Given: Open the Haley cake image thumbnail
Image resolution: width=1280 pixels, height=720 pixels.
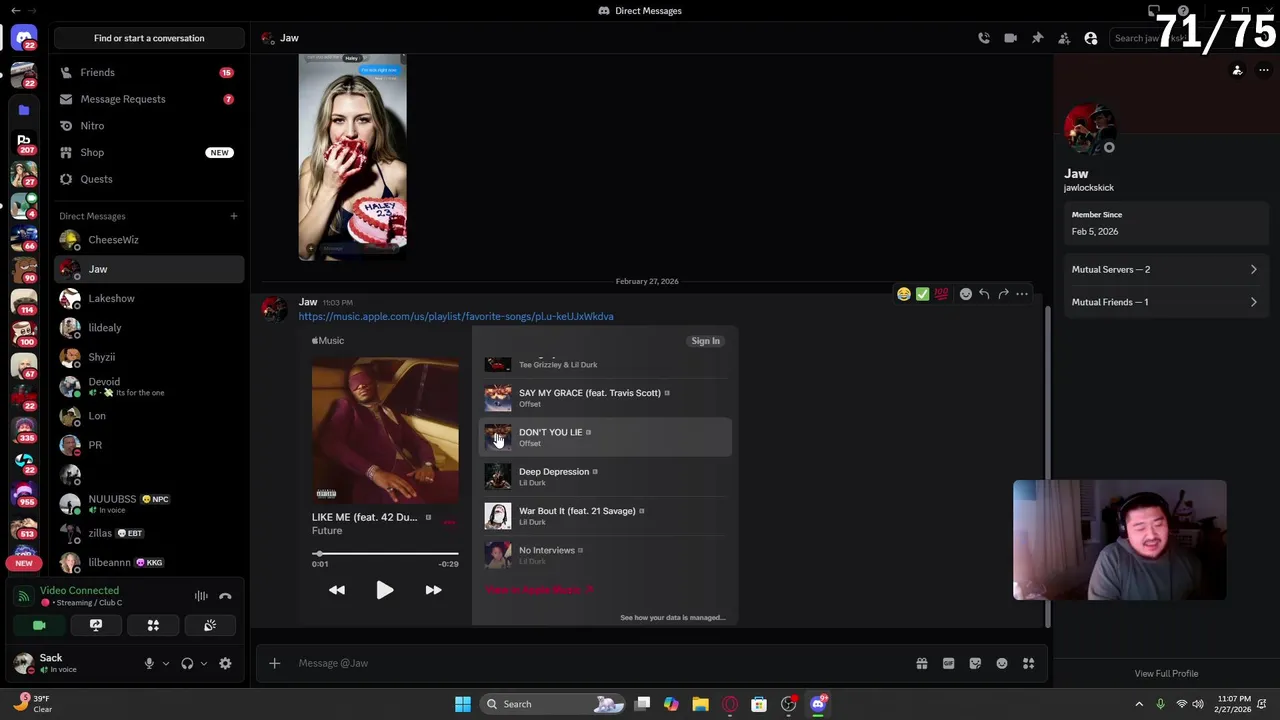Looking at the screenshot, I should 352,157.
